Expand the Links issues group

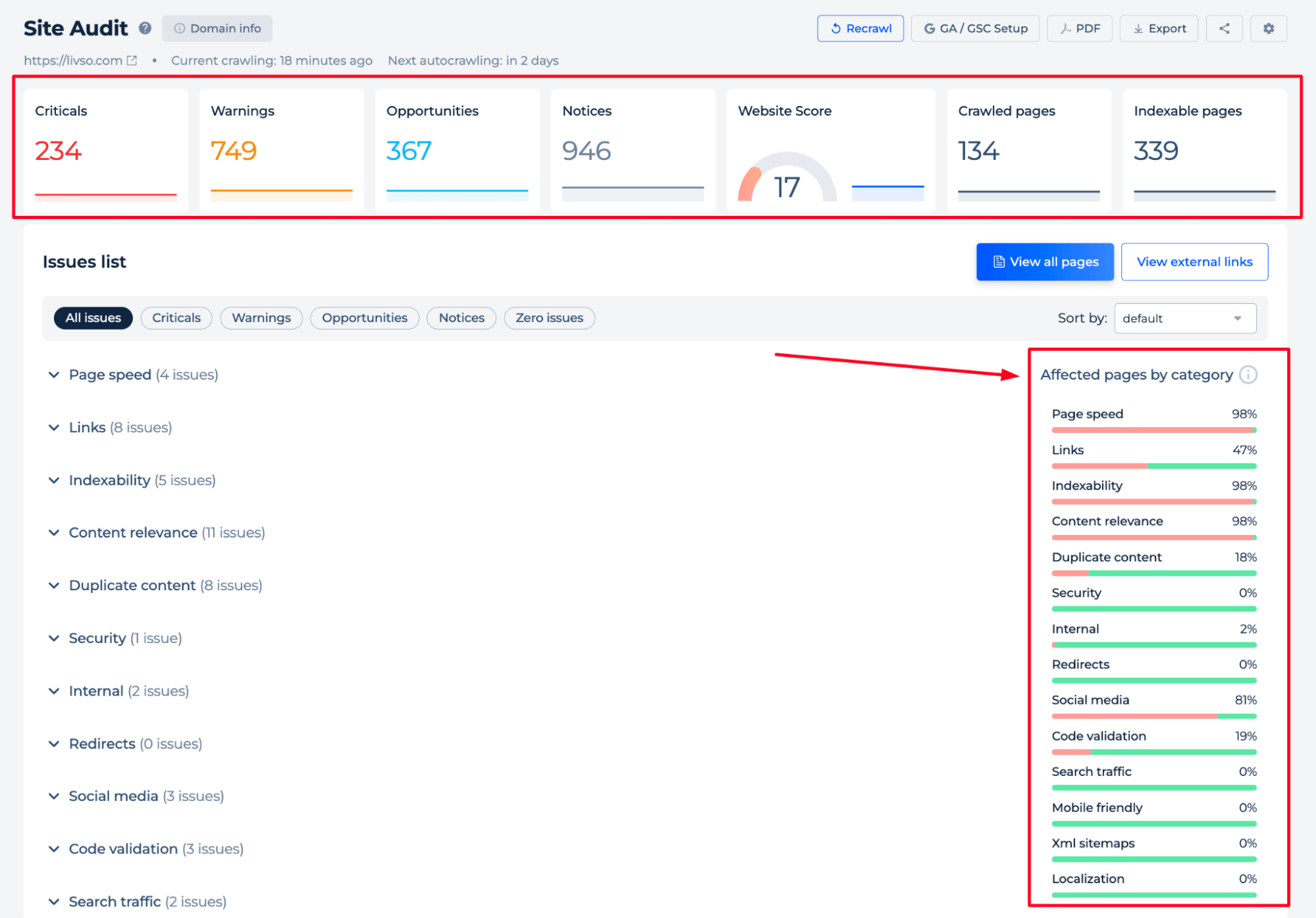point(111,428)
